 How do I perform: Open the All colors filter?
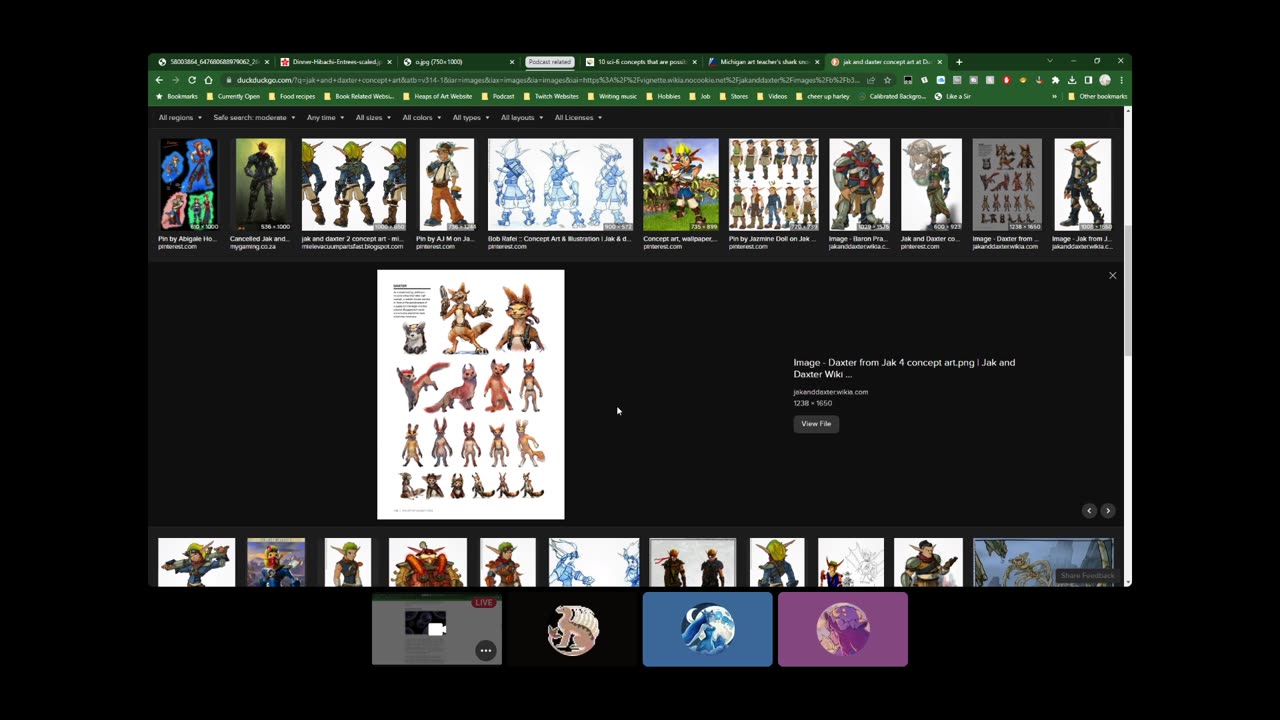(421, 118)
